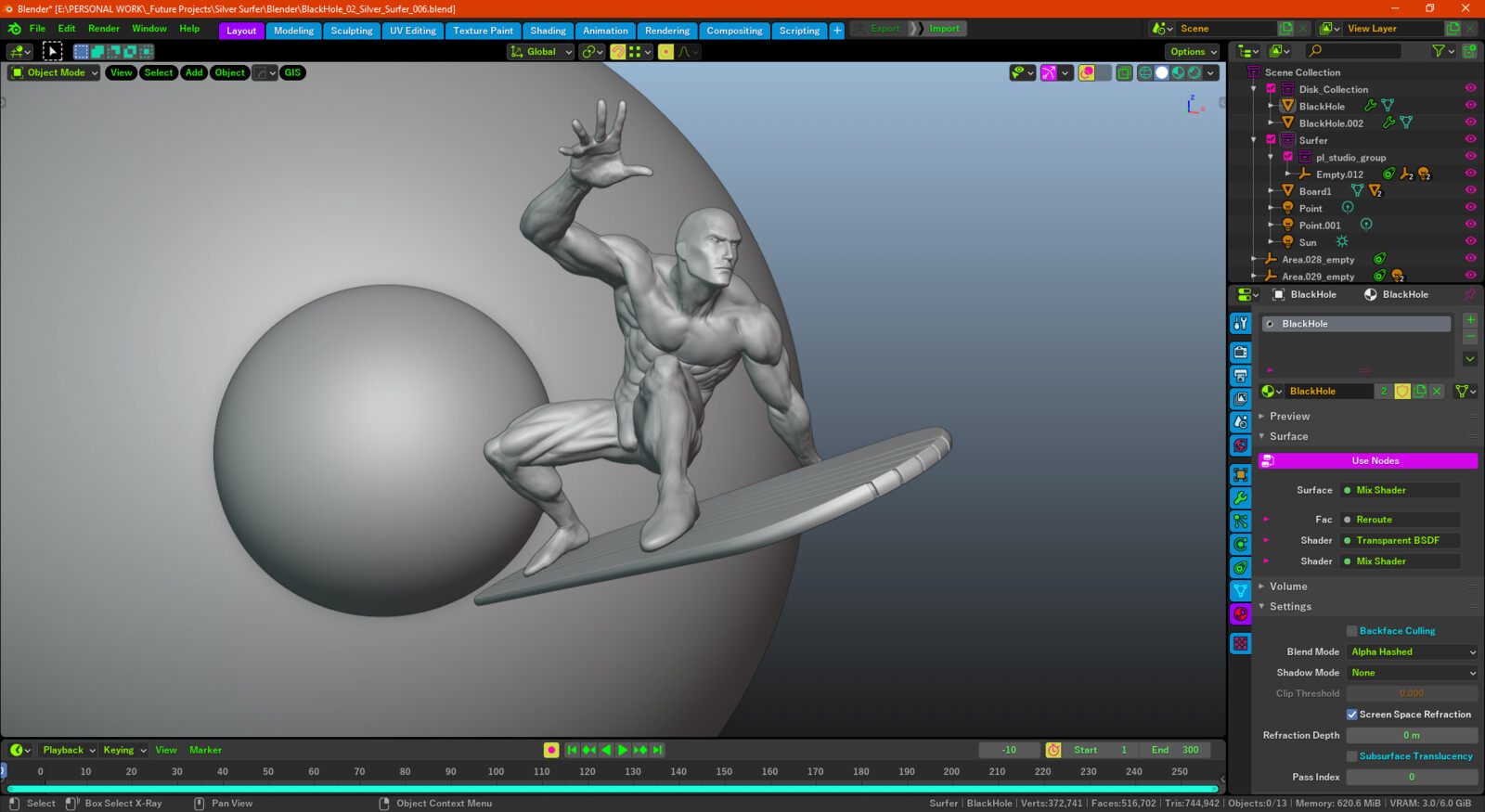This screenshot has width=1485, height=812.
Task: Expand the Preview panel
Action: (x=1289, y=417)
